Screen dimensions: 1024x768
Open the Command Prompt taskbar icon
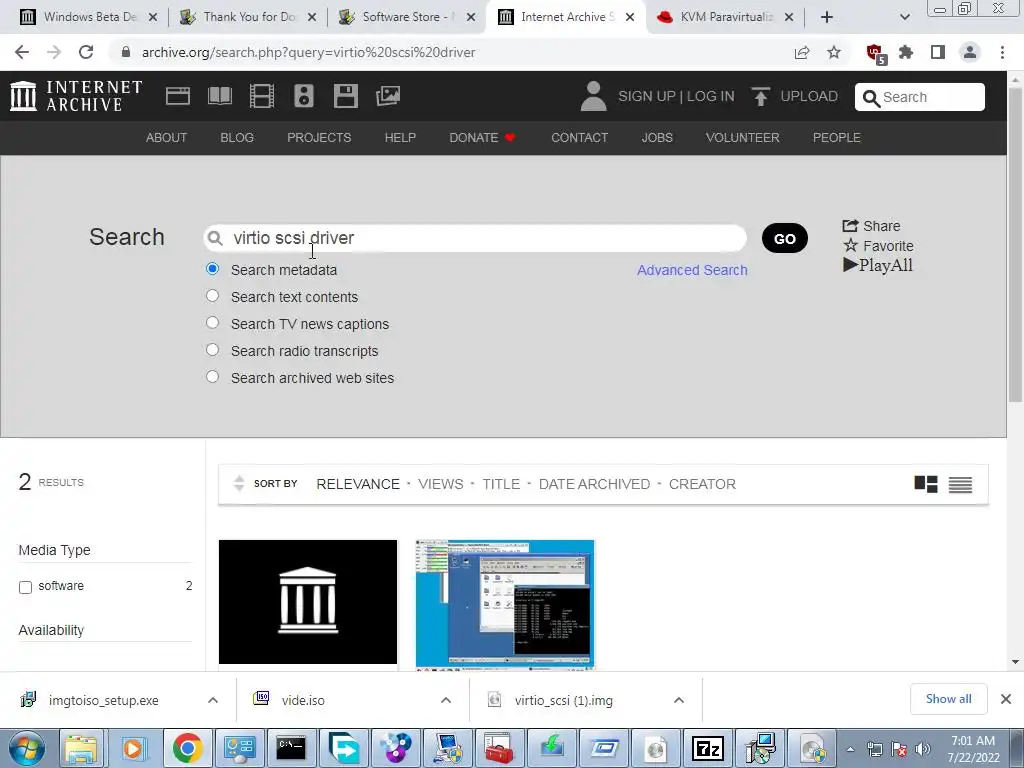tap(291, 748)
